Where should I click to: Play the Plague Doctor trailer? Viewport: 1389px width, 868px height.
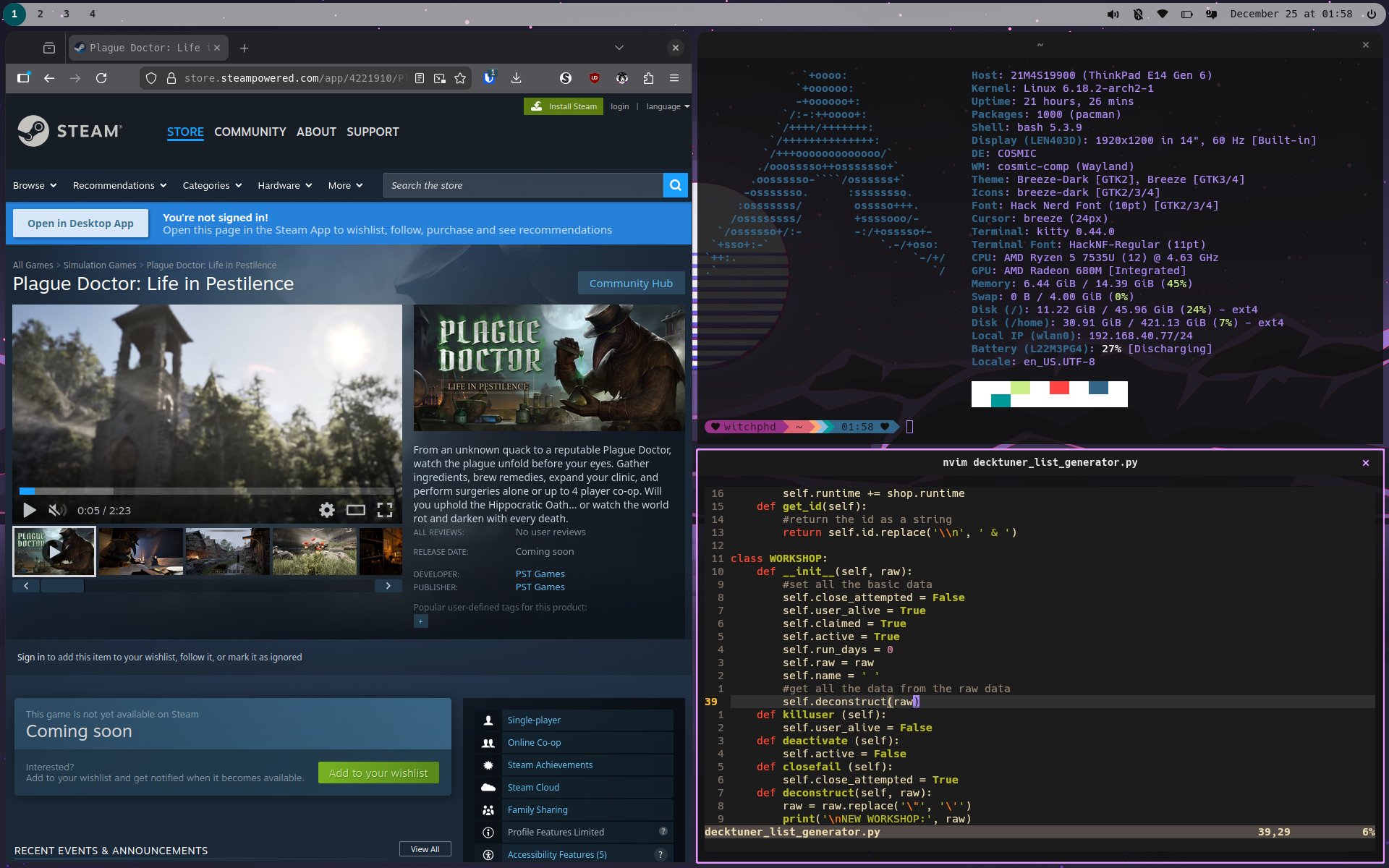point(29,510)
